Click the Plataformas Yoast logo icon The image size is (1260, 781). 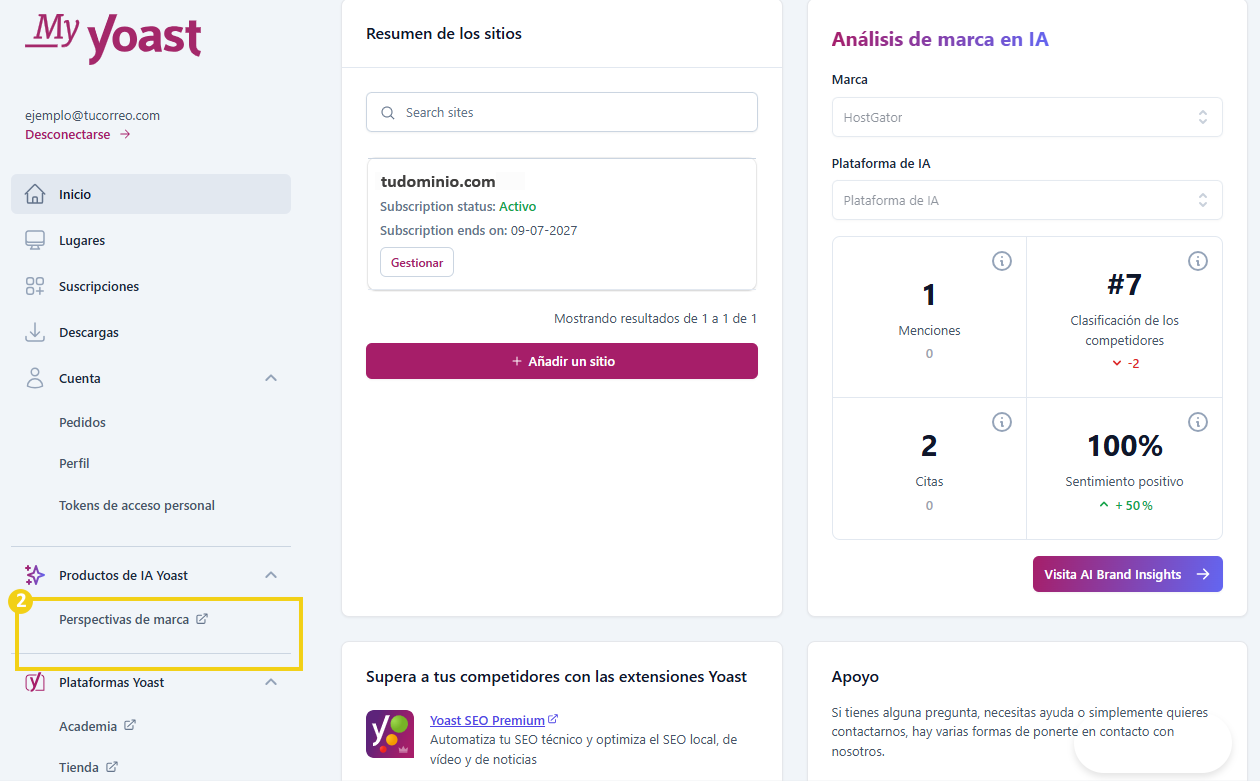click(x=35, y=682)
